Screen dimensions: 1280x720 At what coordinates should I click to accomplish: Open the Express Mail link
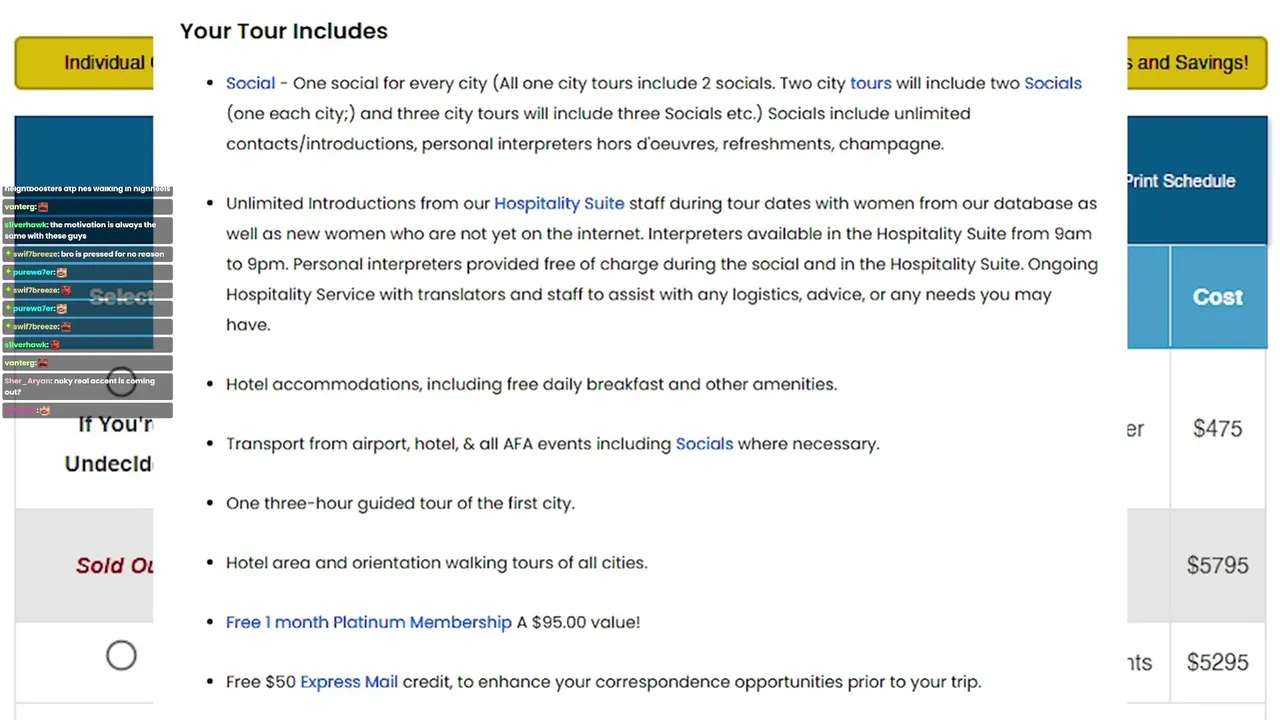click(x=349, y=682)
